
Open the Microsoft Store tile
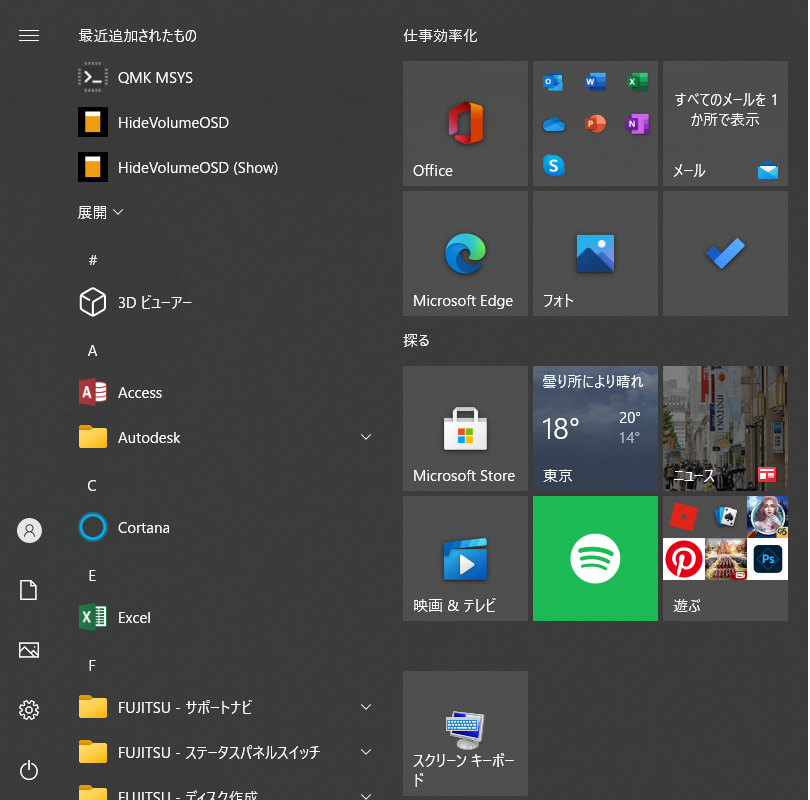coord(464,429)
